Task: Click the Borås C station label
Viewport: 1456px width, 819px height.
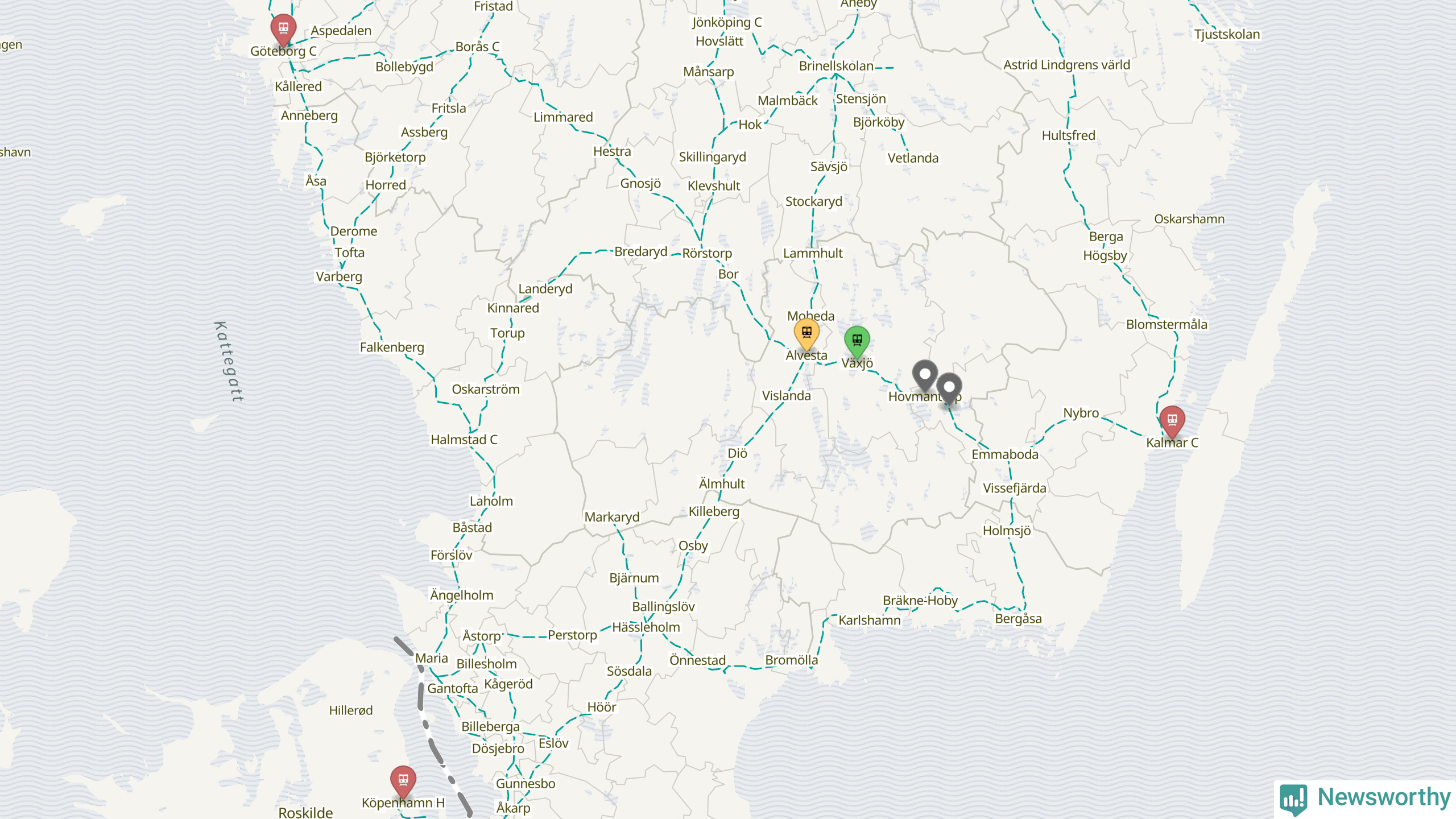Action: click(x=477, y=47)
